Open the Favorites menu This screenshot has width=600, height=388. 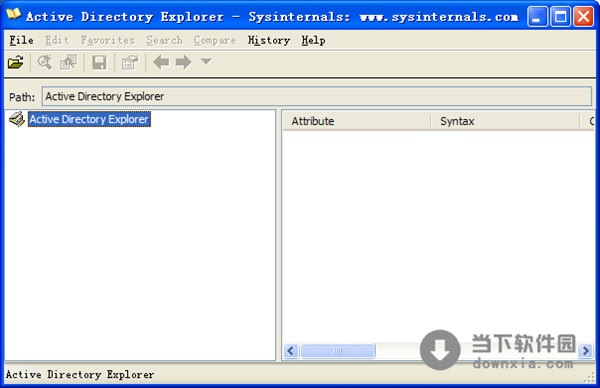pyautogui.click(x=108, y=40)
